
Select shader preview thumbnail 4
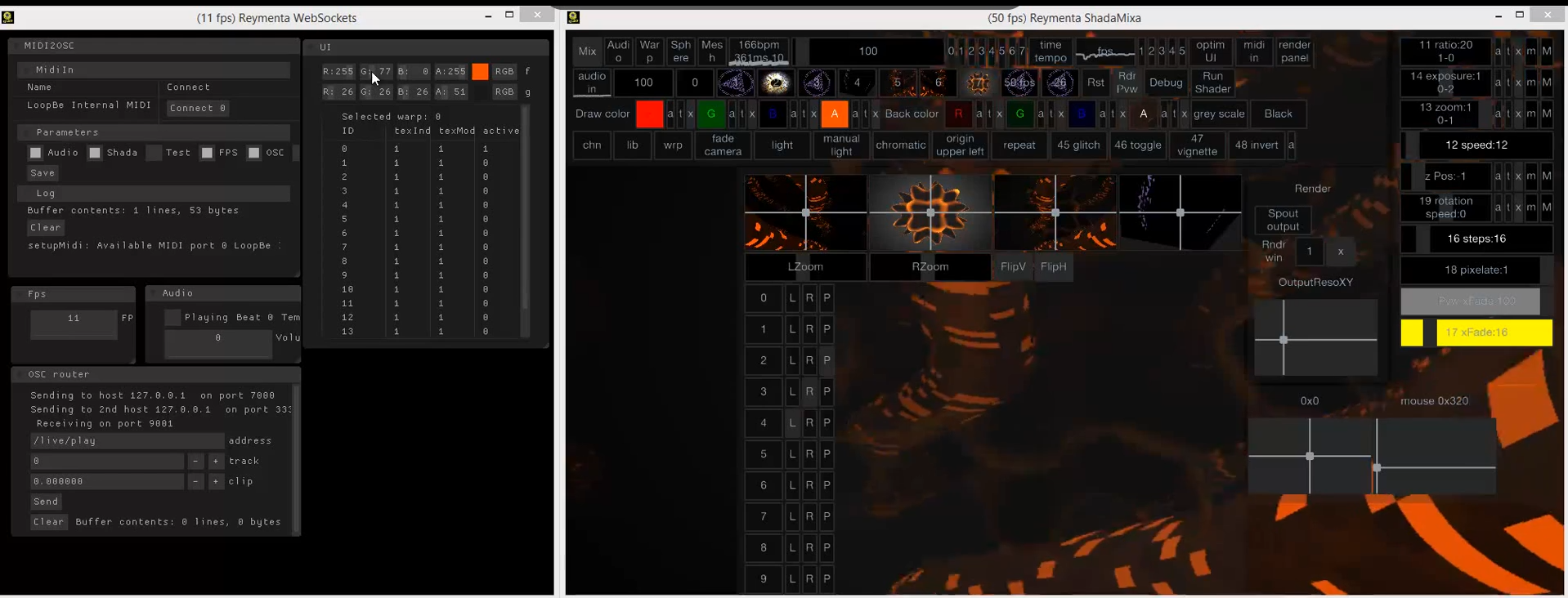[857, 83]
